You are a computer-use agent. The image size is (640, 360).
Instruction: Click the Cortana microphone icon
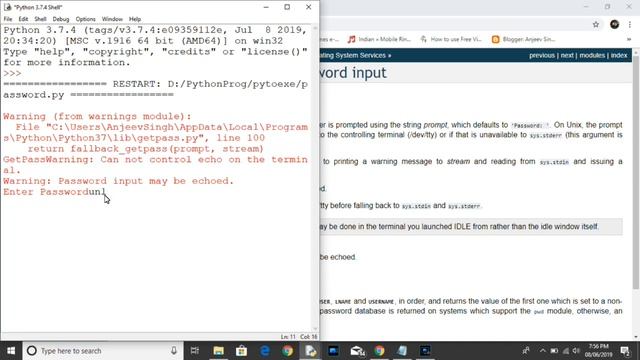tap(173, 351)
